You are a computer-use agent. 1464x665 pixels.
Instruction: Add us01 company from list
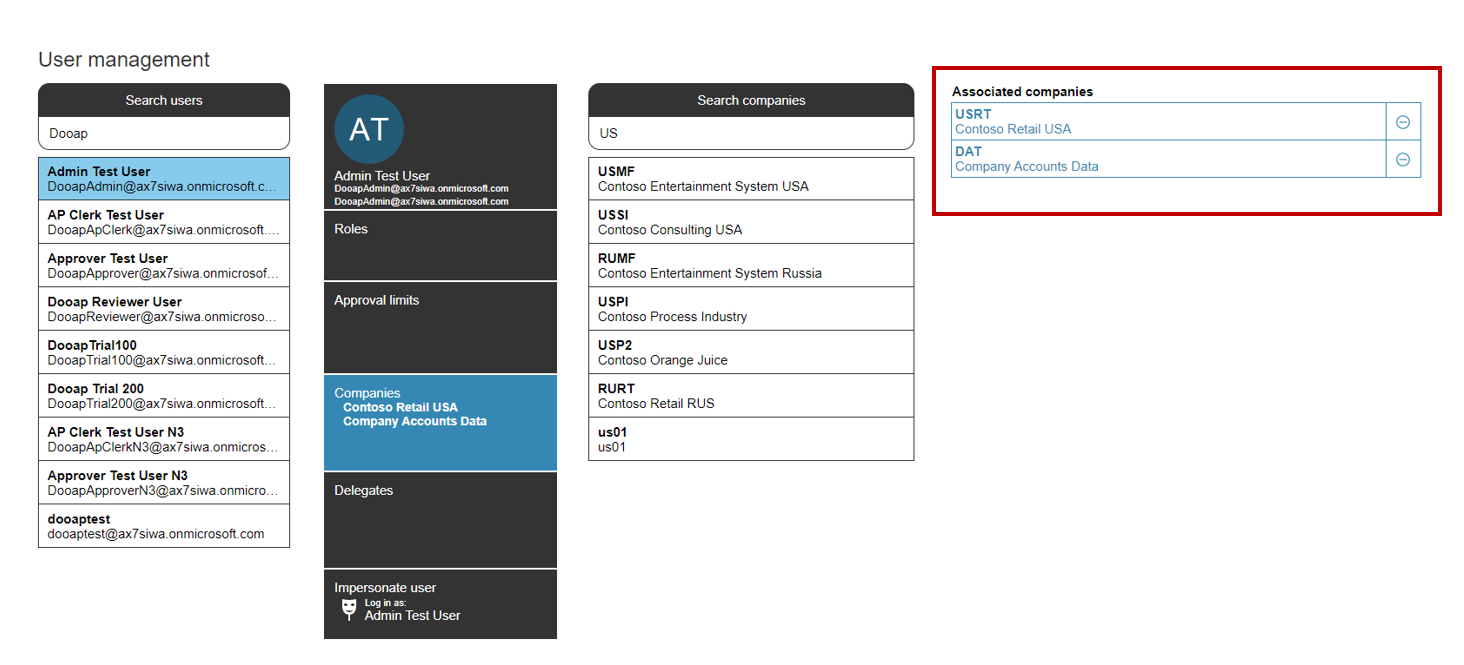(x=751, y=439)
